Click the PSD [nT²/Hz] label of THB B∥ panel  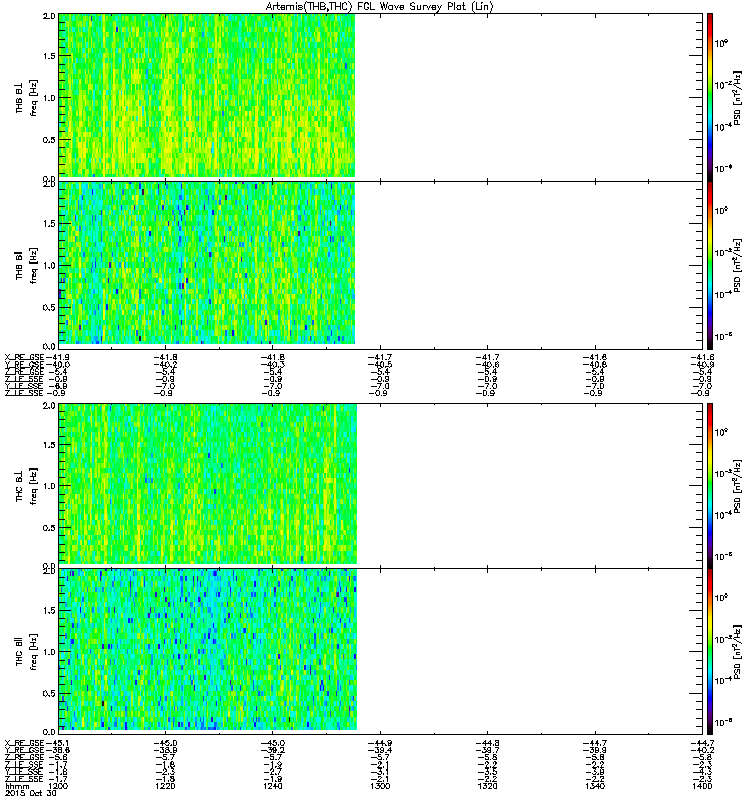click(737, 265)
